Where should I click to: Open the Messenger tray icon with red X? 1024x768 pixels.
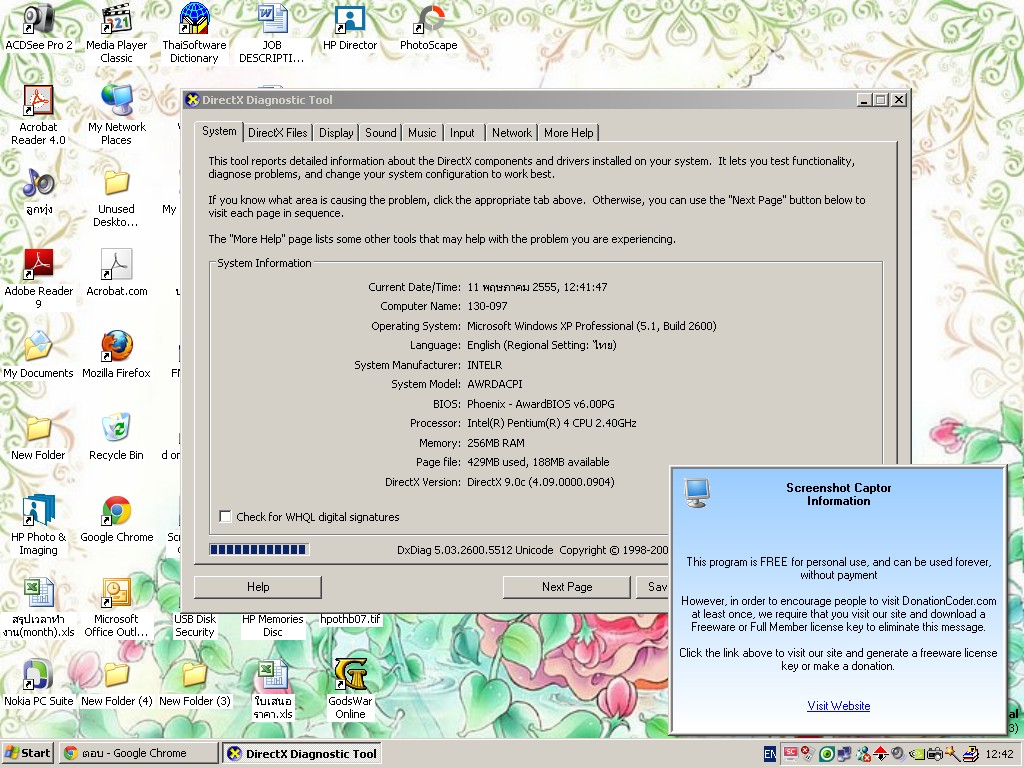(863, 754)
